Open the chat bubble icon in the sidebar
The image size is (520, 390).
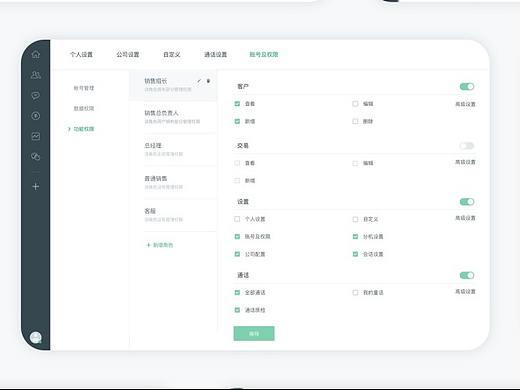coord(36,96)
